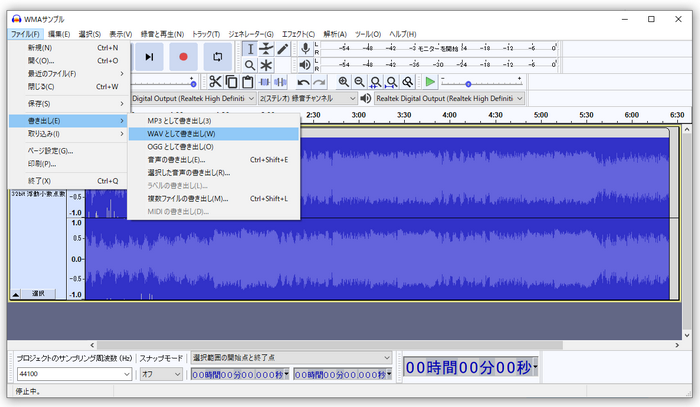Image resolution: width=700 pixels, height=407 pixels.
Task: Open the 編集(E) menu
Action: pyautogui.click(x=58, y=34)
